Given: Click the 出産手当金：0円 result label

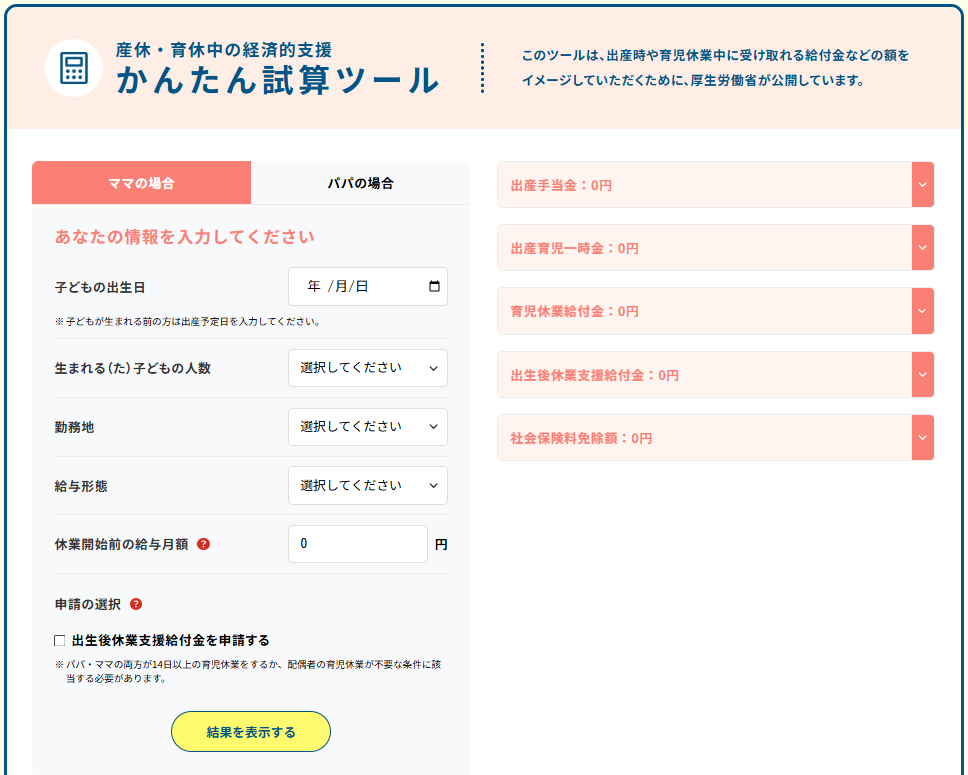Looking at the screenshot, I should (x=561, y=186).
